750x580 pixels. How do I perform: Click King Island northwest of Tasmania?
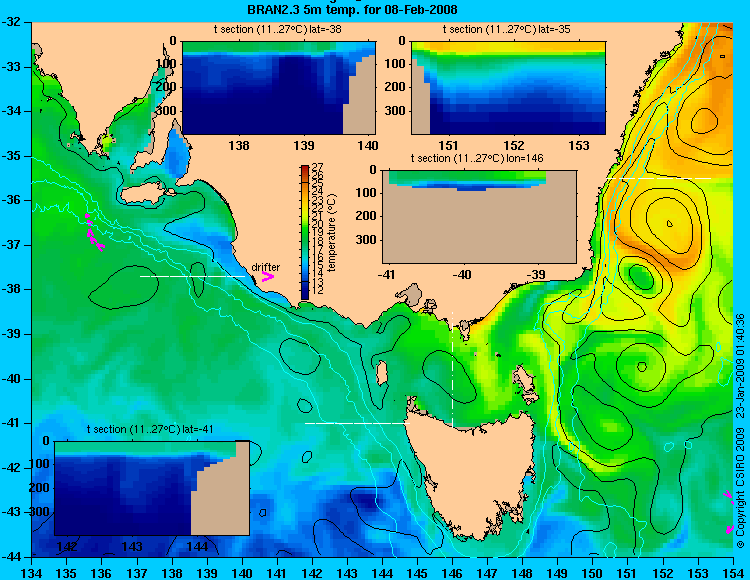381,373
